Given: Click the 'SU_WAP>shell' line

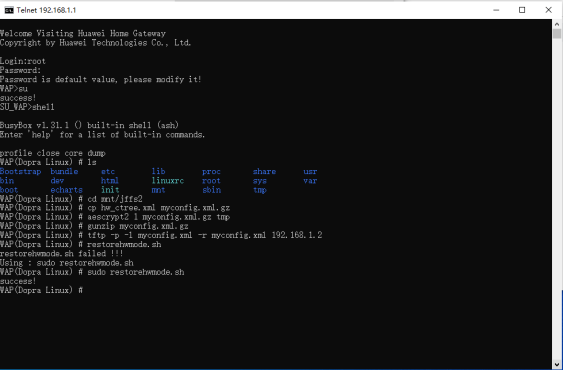Looking at the screenshot, I should point(27,107).
